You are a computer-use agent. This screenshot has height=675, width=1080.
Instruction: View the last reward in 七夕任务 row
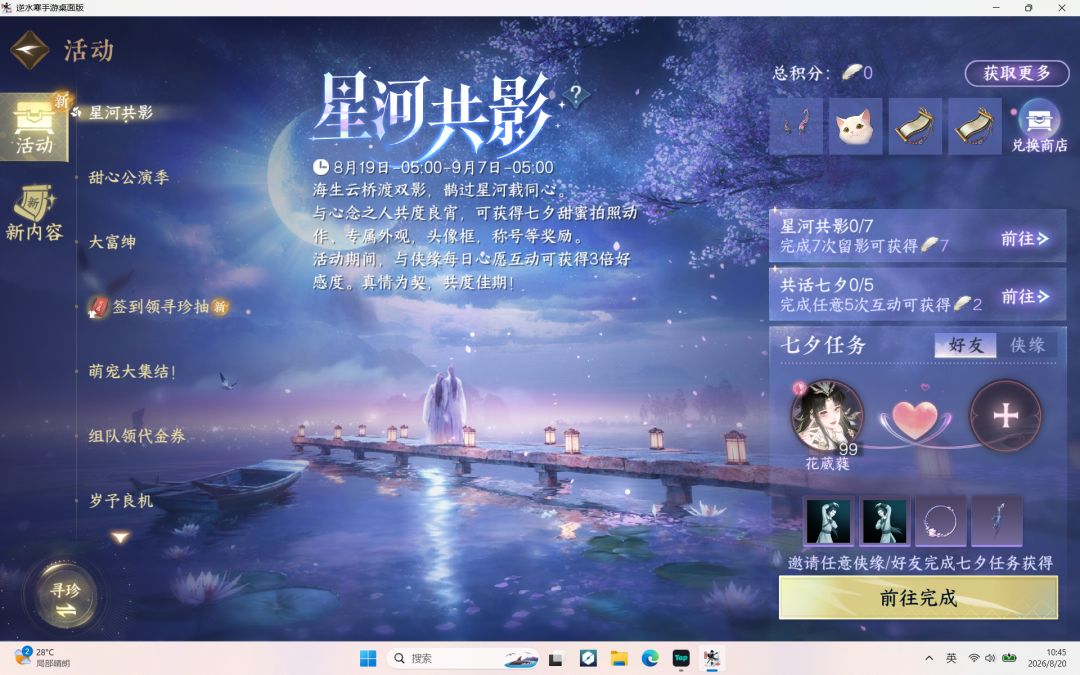[997, 520]
